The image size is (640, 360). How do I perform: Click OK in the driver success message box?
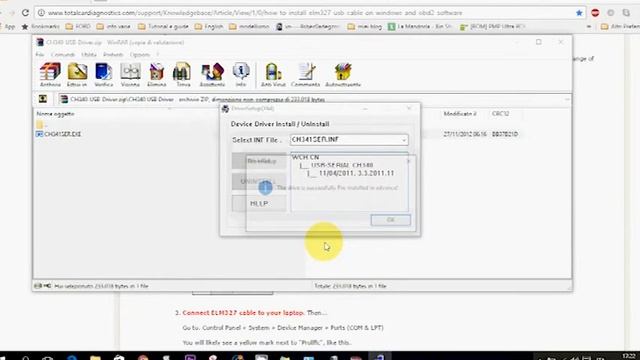coord(391,220)
